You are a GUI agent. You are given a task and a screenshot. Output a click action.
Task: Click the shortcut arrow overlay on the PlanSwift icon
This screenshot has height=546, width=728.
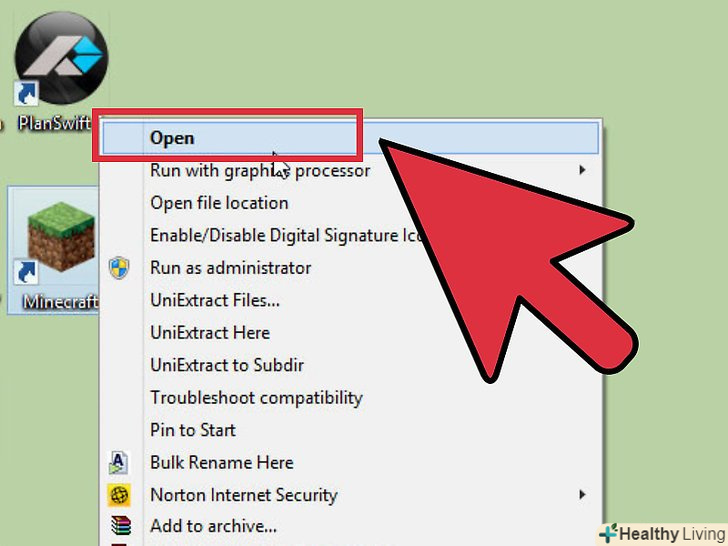26,93
